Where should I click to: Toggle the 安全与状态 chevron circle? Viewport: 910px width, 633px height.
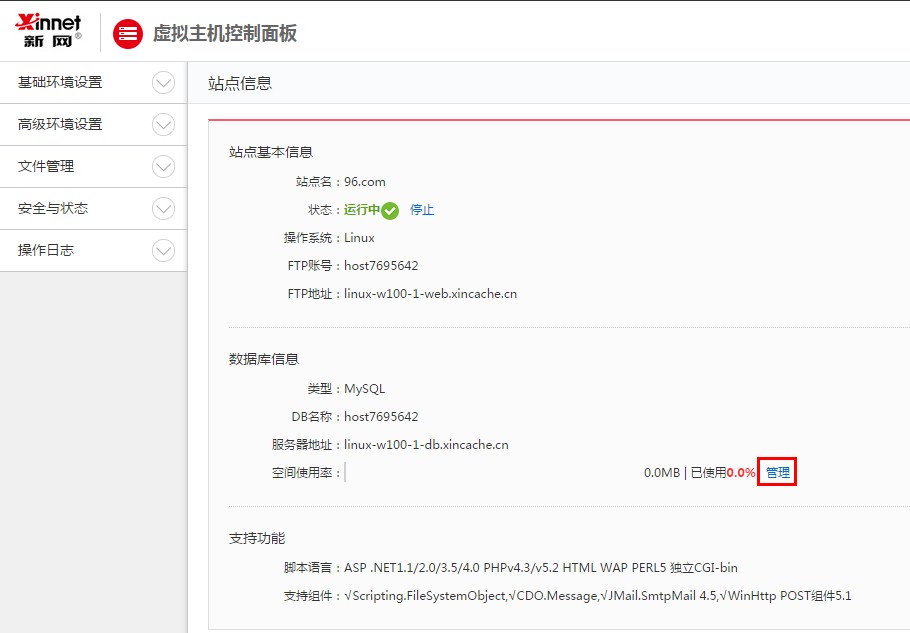coord(163,209)
